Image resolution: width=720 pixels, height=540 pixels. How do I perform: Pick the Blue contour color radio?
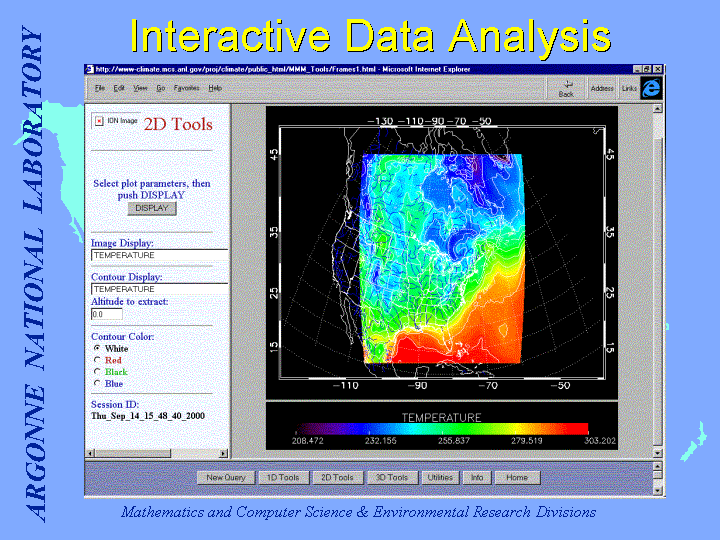tap(97, 383)
